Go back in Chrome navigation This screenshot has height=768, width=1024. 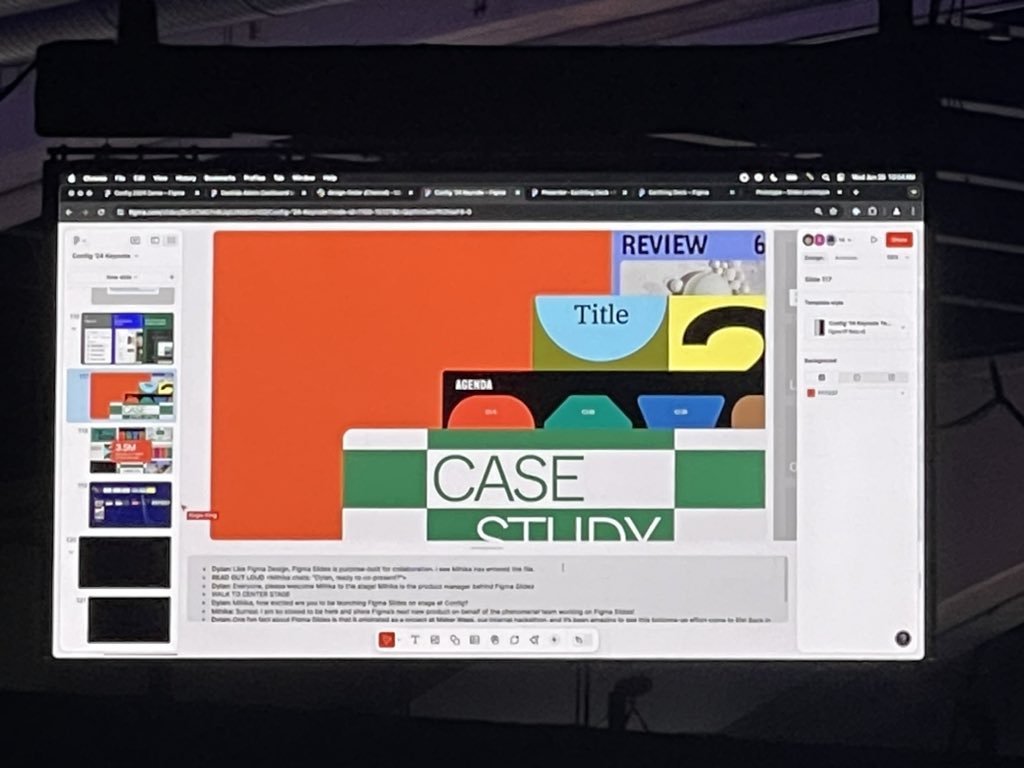69,212
